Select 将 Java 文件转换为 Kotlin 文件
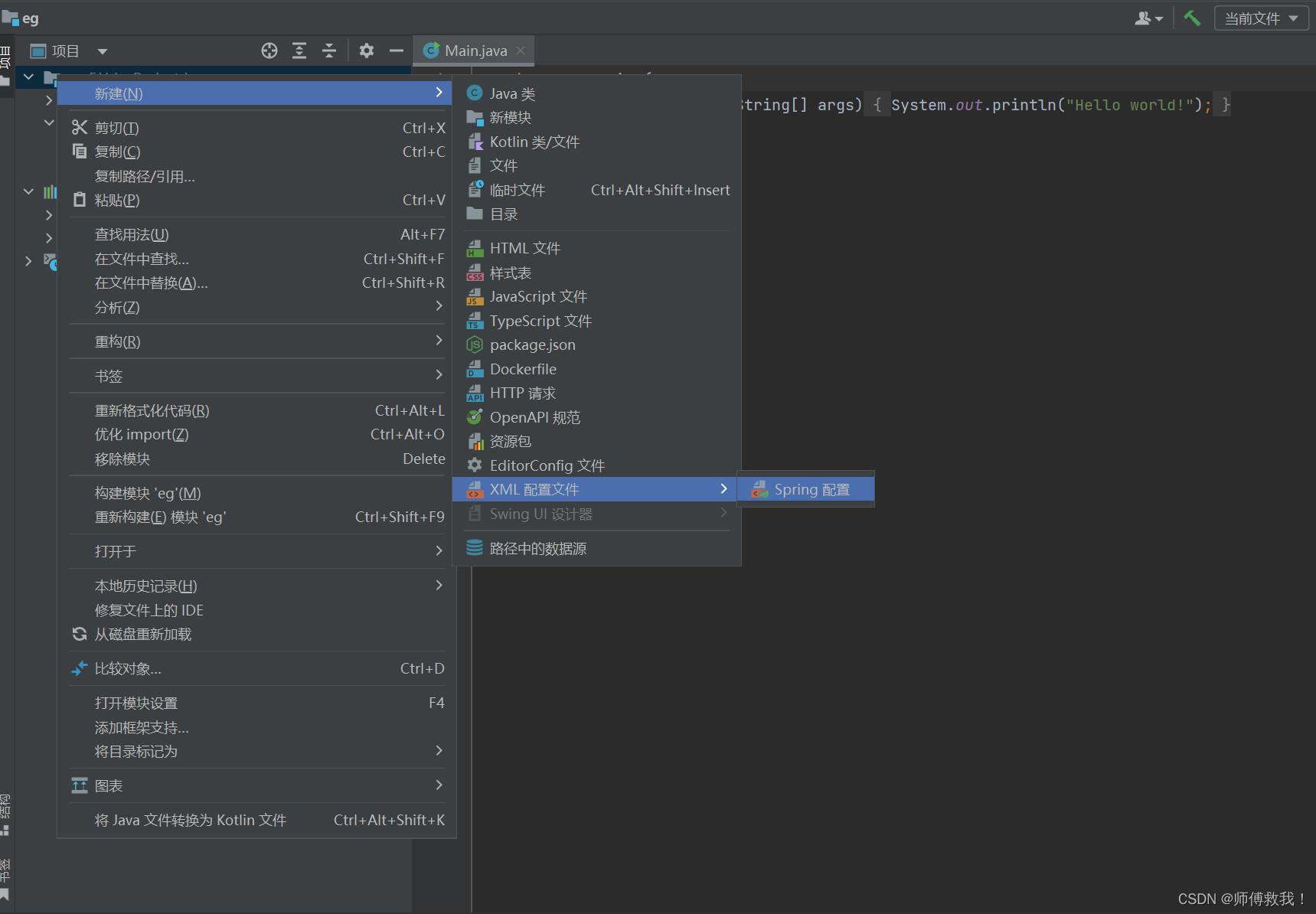Viewport: 1316px width, 914px height. click(256, 820)
